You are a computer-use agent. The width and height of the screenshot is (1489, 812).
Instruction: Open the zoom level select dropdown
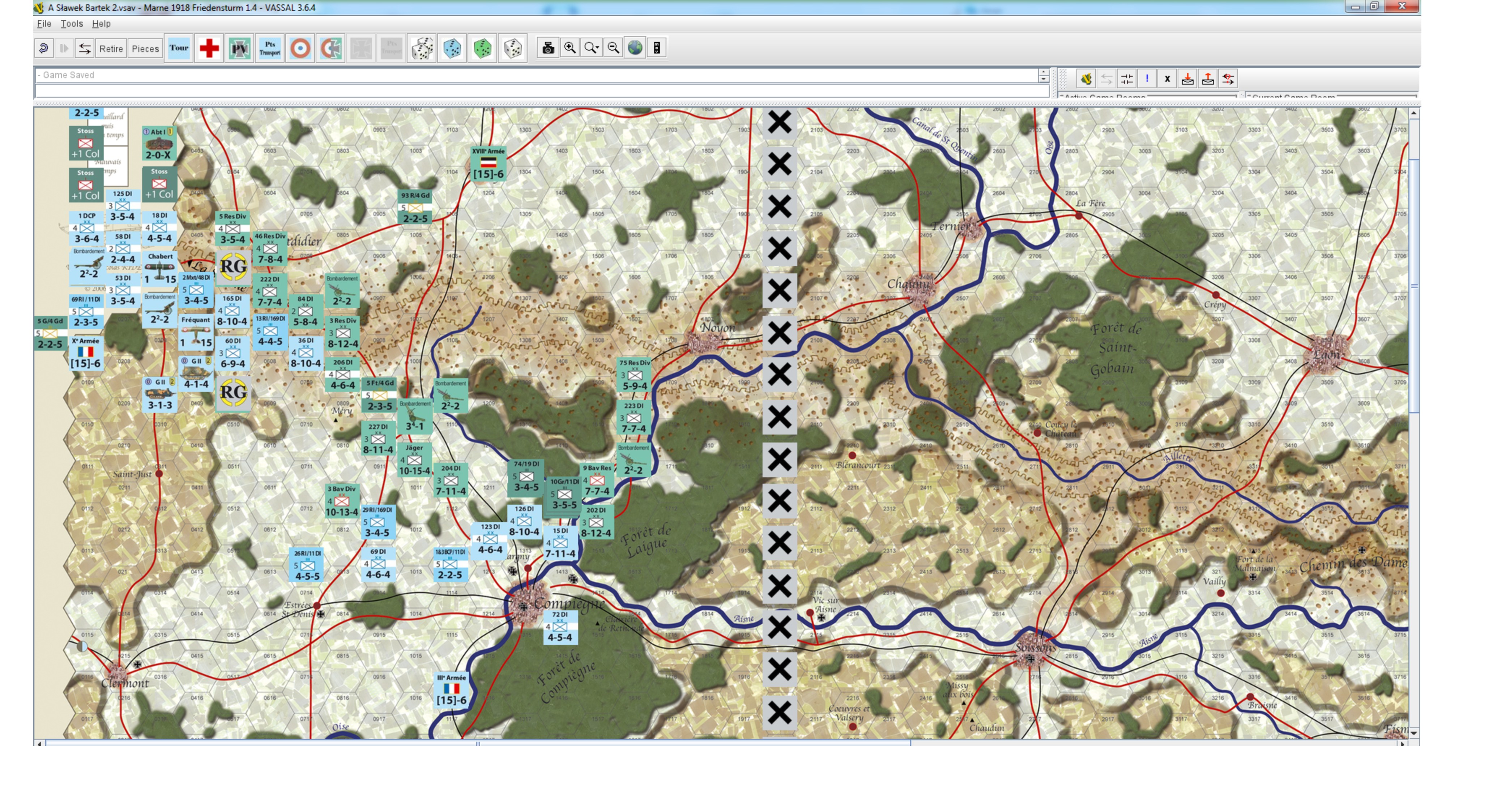click(591, 48)
